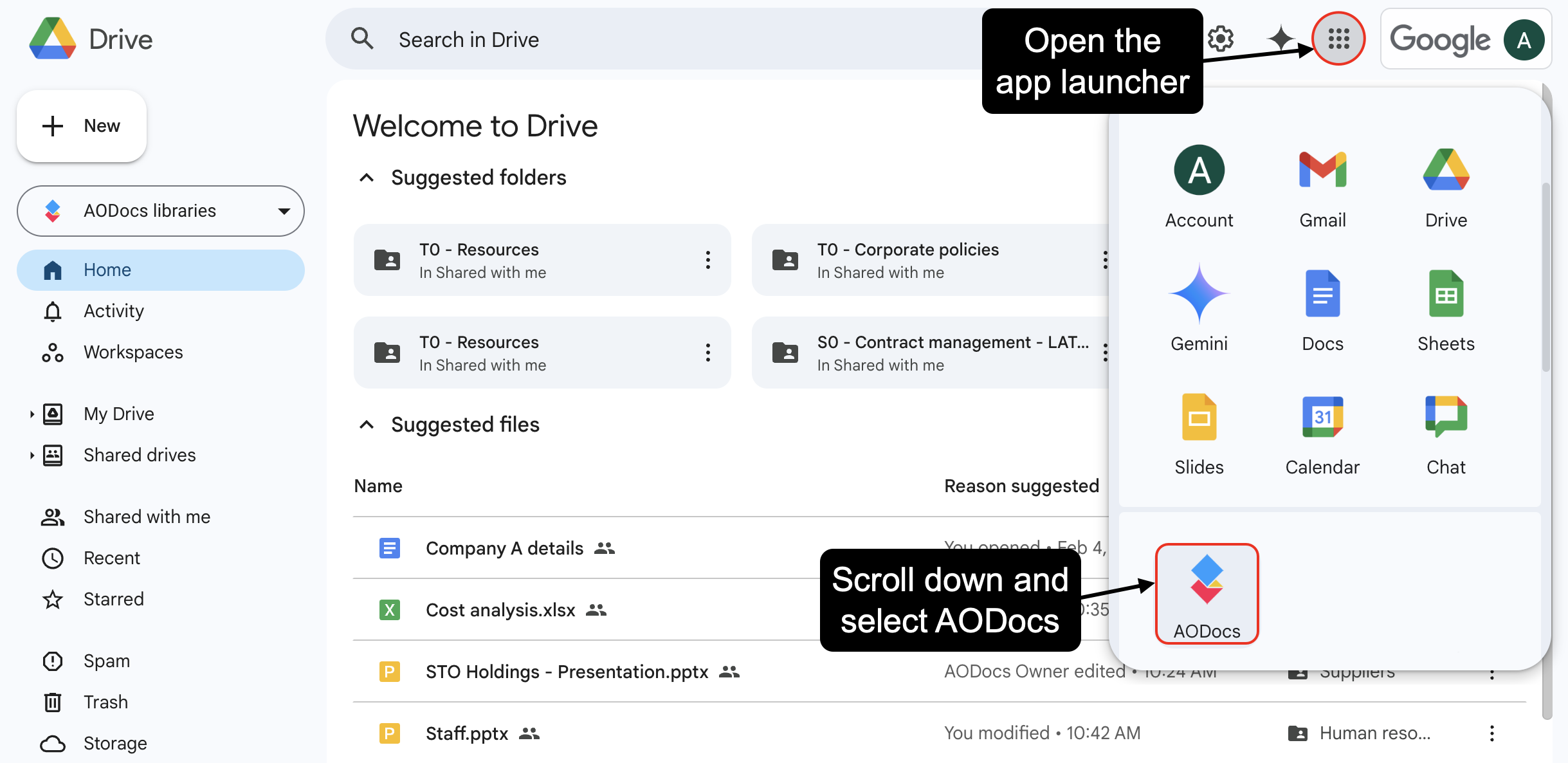
Task: Open Starred in sidebar
Action: [x=161, y=600]
